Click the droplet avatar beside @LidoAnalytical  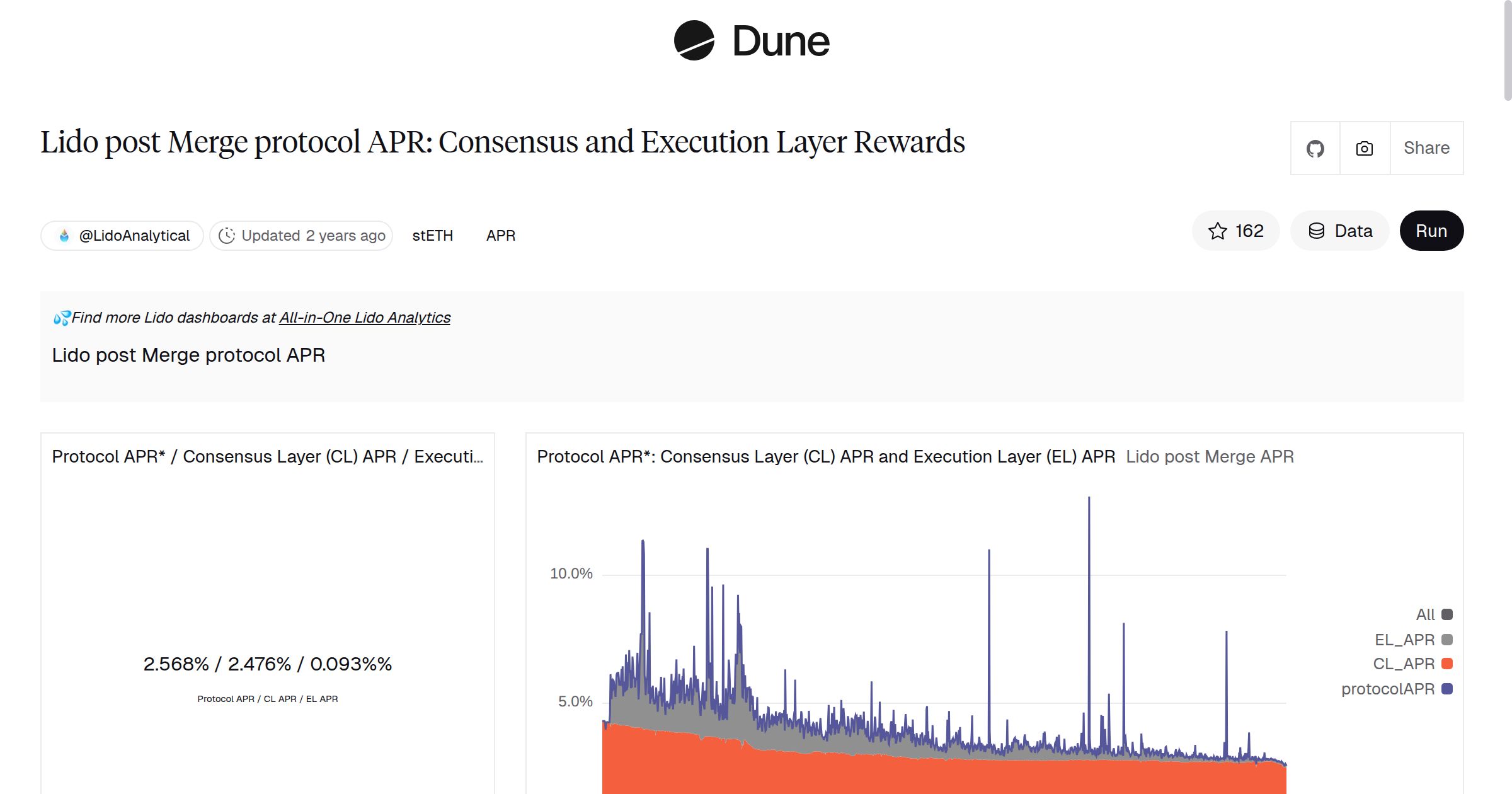click(x=63, y=235)
